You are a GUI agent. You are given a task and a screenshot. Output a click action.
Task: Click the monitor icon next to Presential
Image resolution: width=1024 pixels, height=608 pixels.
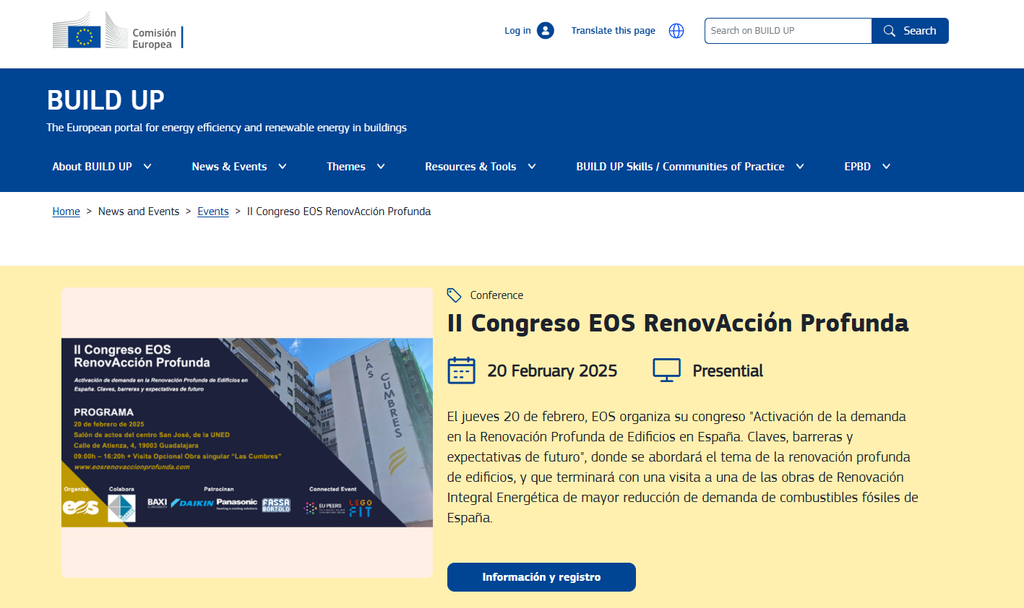point(667,370)
